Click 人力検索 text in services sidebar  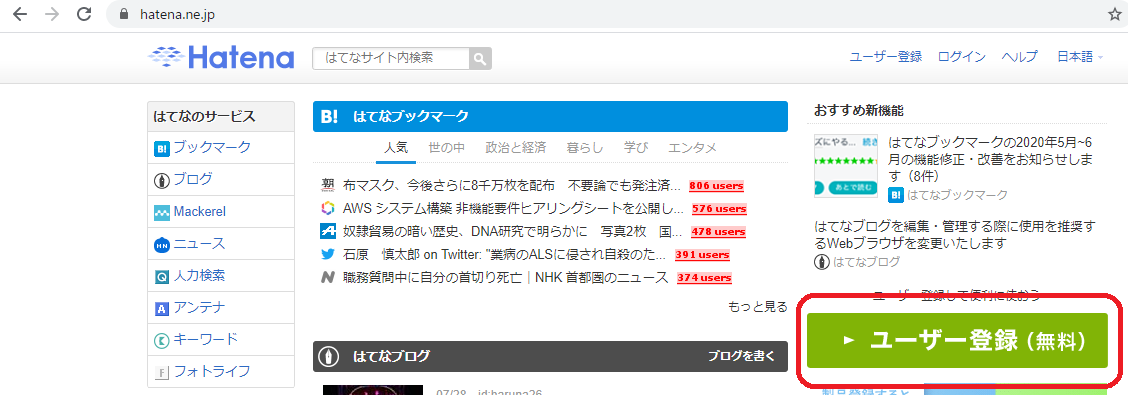pyautogui.click(x=199, y=276)
